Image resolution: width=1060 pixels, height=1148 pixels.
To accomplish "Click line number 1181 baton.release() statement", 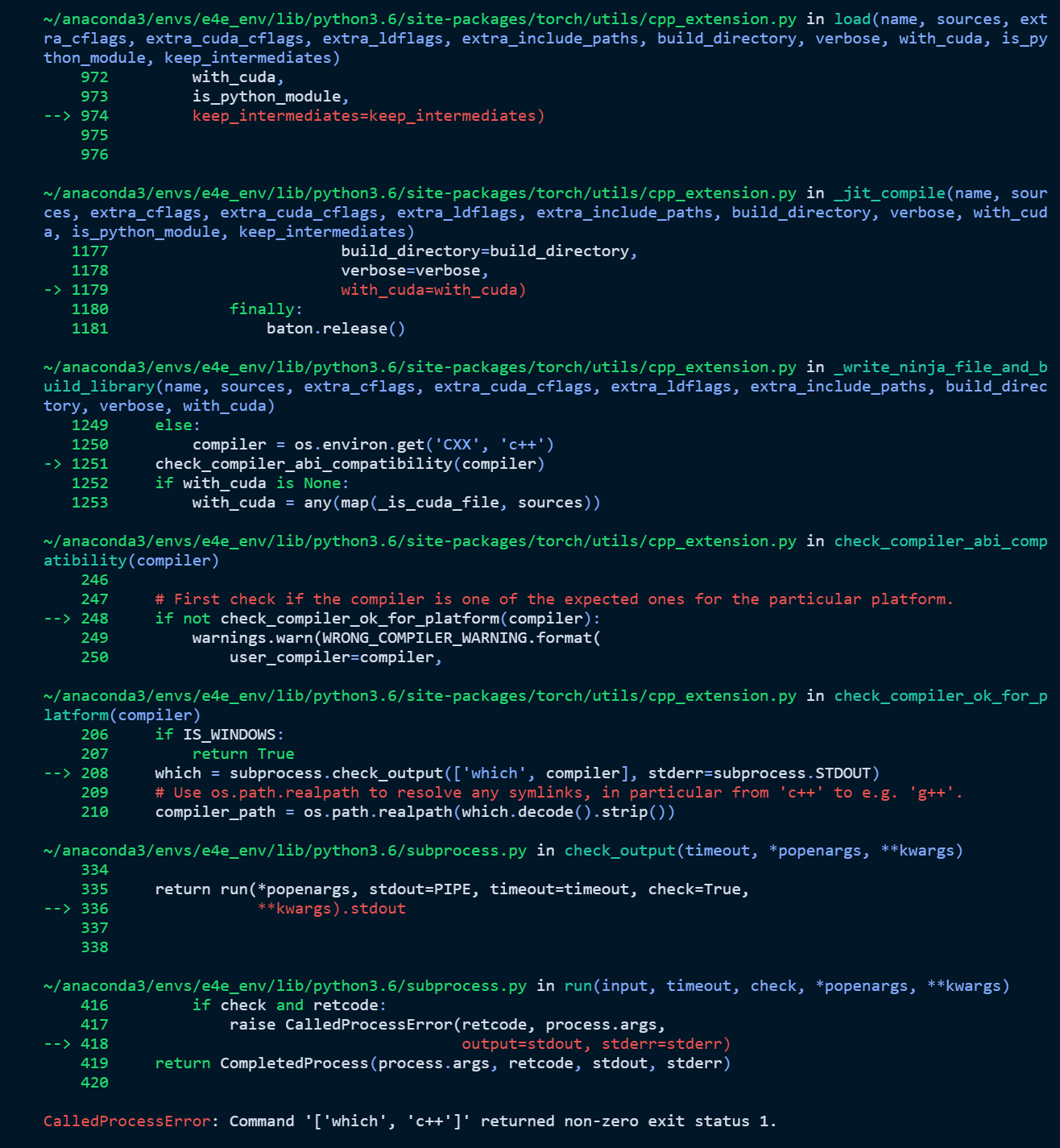I will (x=335, y=328).
